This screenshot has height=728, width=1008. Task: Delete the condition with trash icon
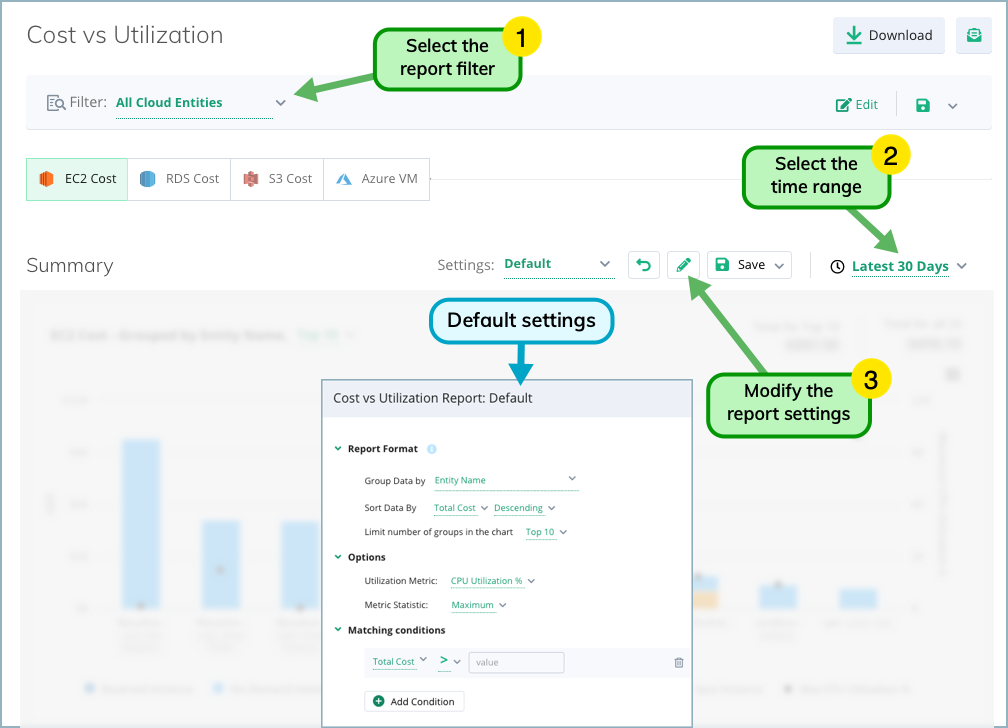(x=678, y=662)
